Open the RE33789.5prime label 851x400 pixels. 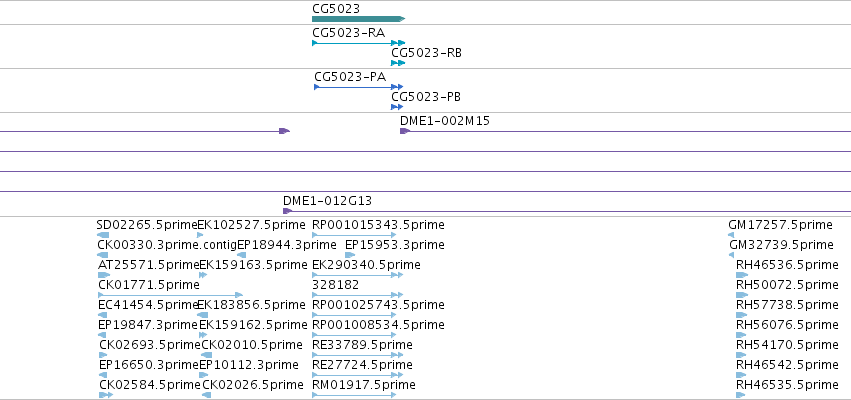tap(362, 345)
